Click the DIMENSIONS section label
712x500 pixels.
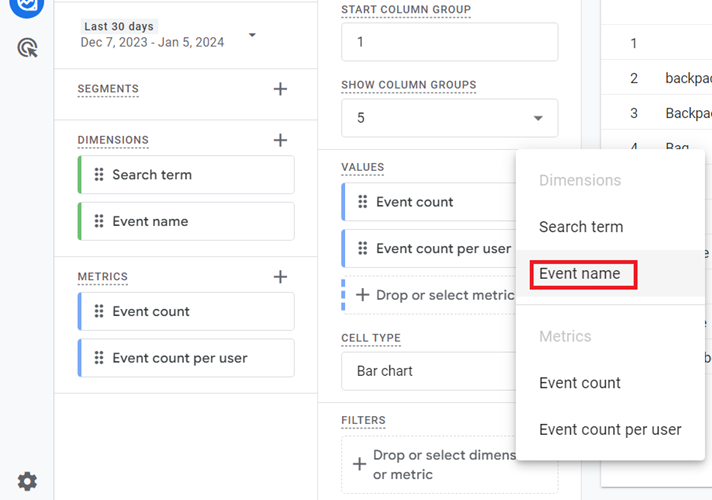(x=113, y=140)
